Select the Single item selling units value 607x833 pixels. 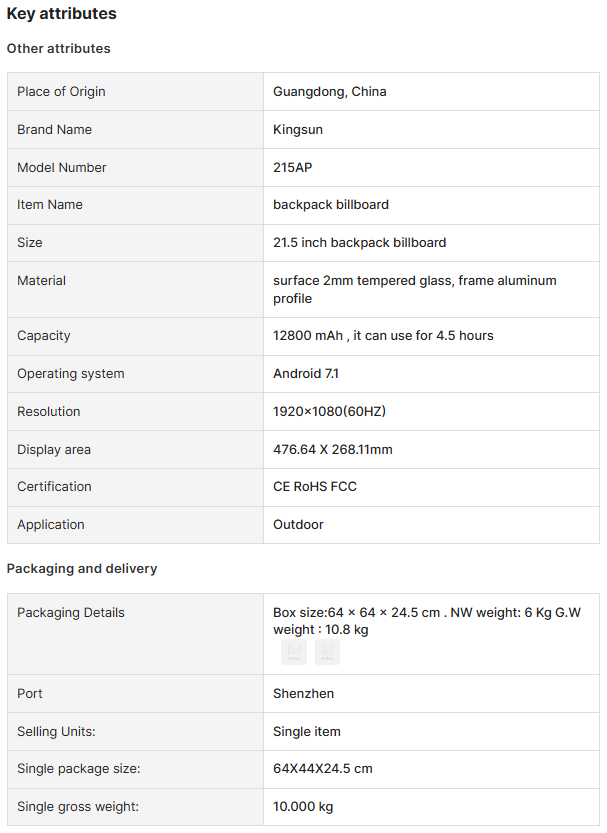point(307,732)
